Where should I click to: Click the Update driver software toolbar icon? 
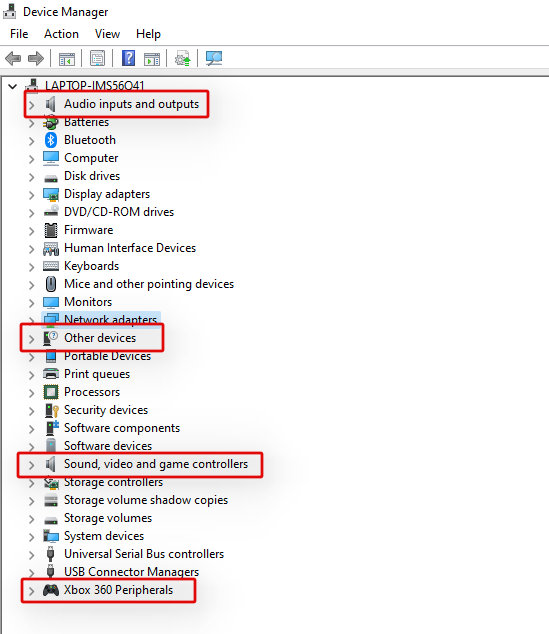pyautogui.click(x=182, y=59)
